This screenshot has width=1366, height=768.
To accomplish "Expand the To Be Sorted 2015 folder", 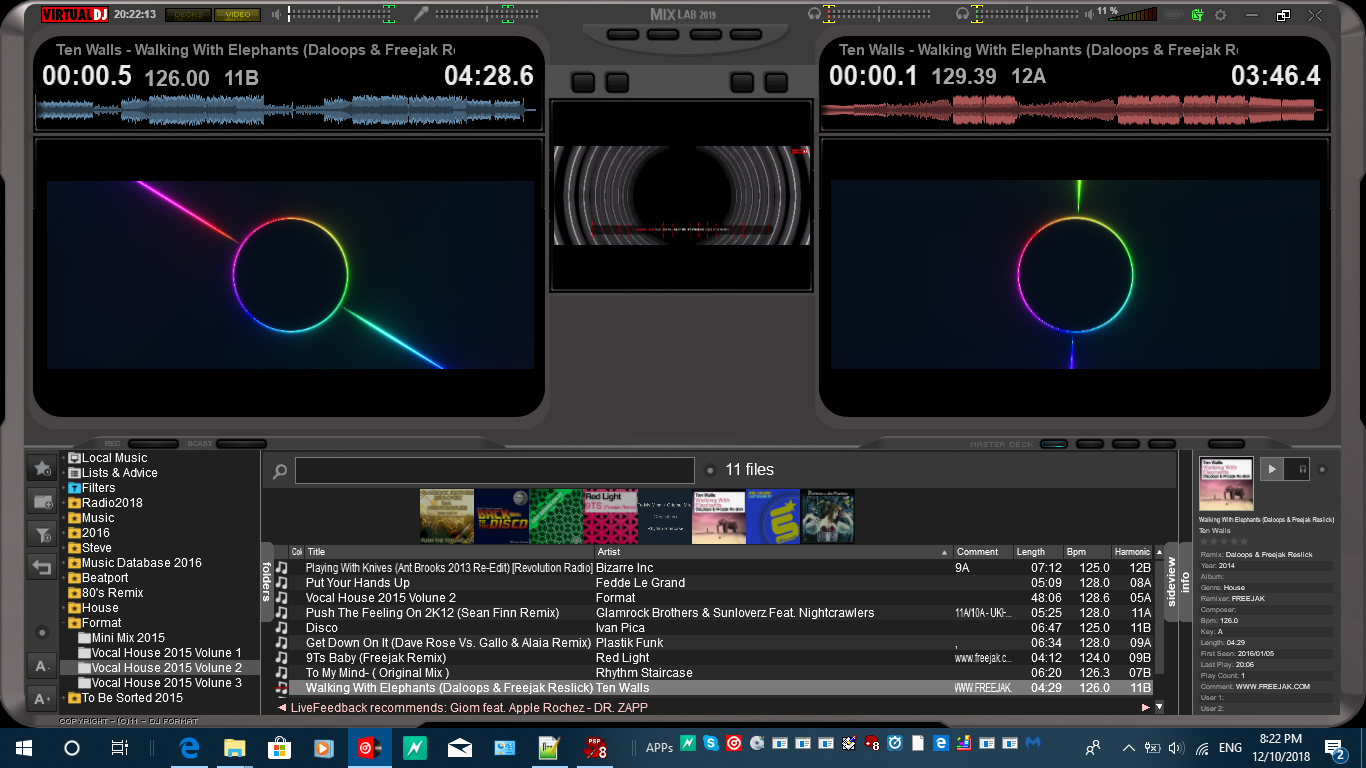I will pyautogui.click(x=64, y=698).
